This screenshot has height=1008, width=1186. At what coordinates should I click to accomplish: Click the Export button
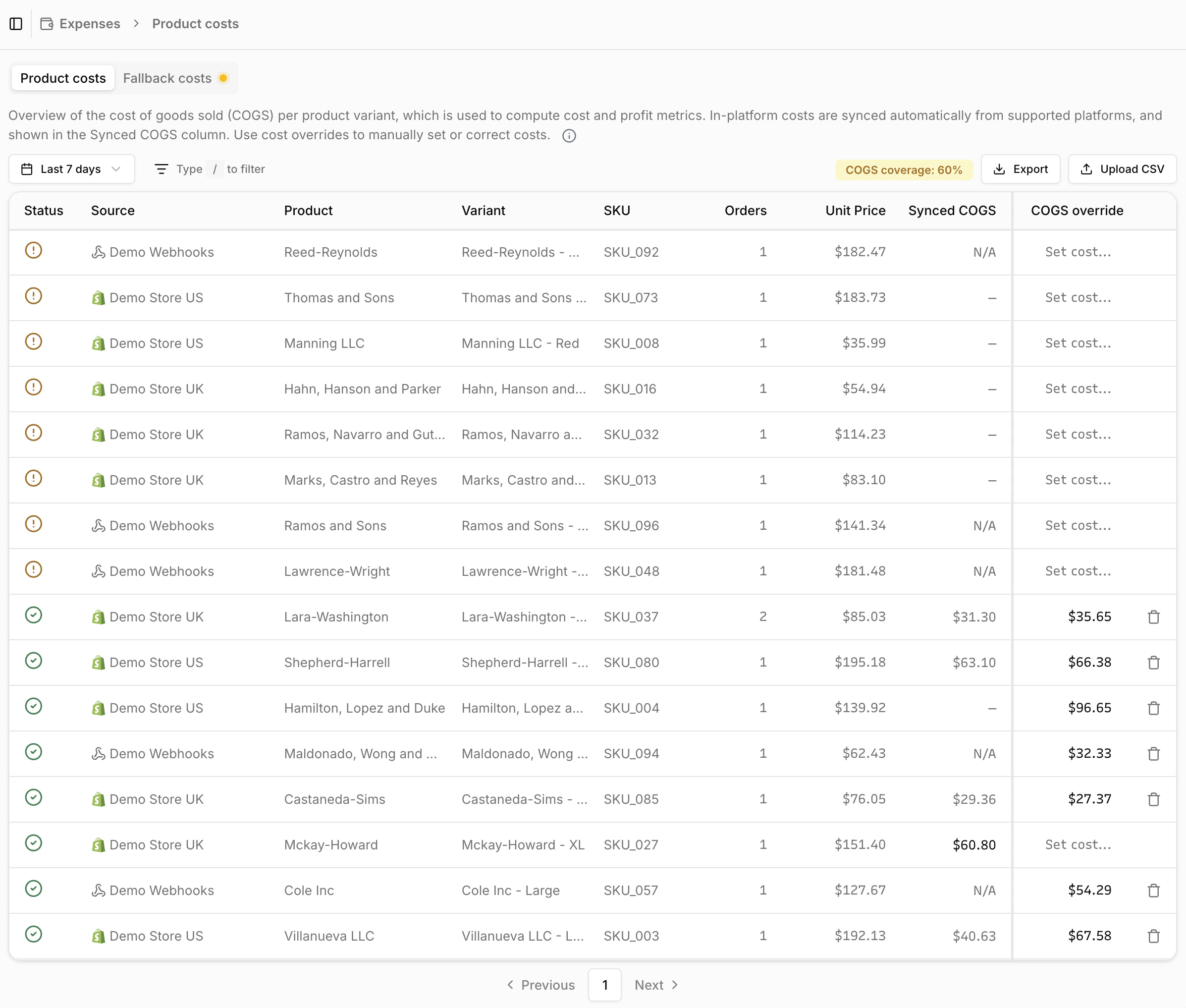coord(1021,169)
